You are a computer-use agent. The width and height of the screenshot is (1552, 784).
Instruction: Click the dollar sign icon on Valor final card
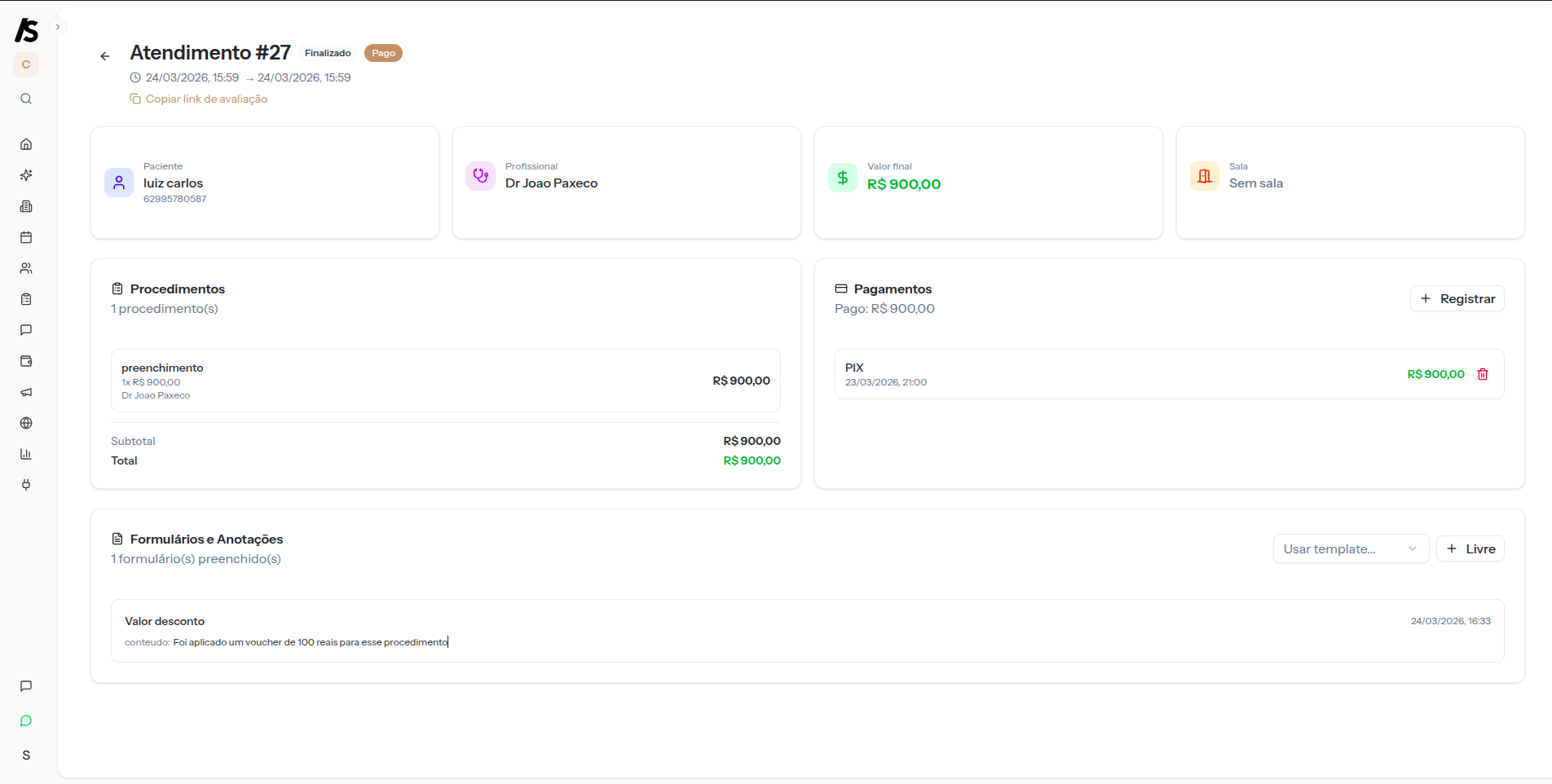[843, 178]
